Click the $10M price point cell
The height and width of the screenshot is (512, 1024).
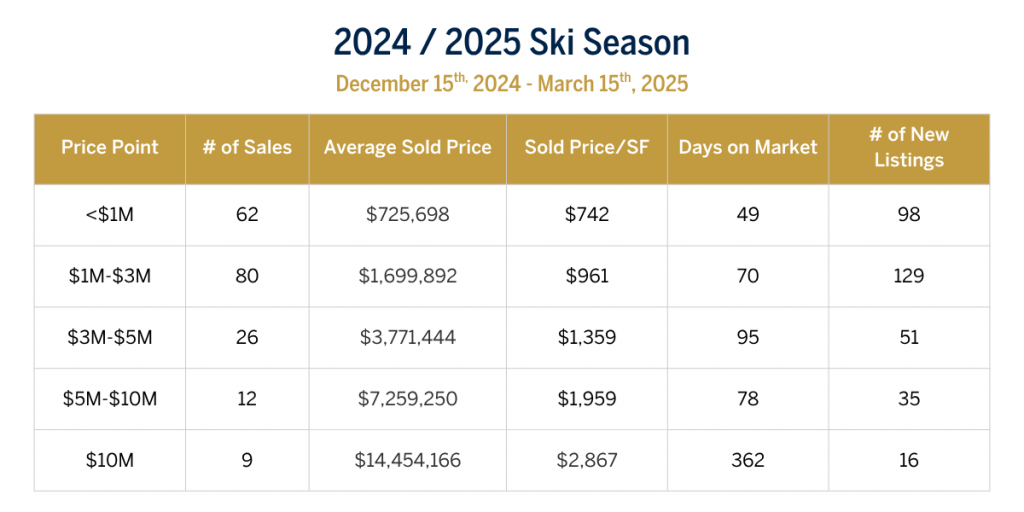110,460
